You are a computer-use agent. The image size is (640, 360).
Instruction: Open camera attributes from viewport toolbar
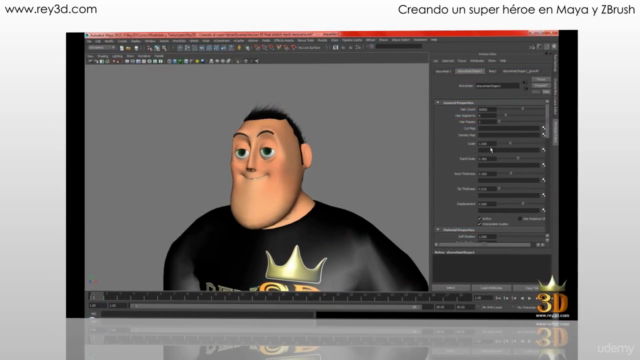(96, 61)
